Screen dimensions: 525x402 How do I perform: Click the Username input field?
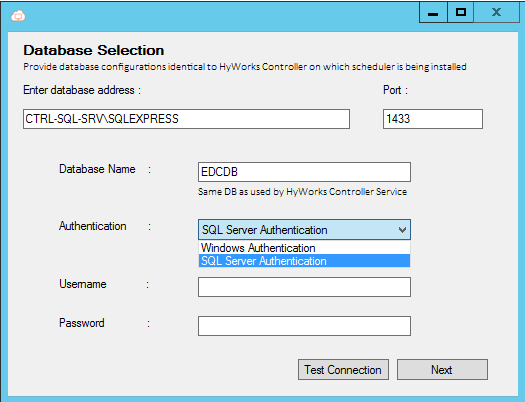tap(304, 287)
